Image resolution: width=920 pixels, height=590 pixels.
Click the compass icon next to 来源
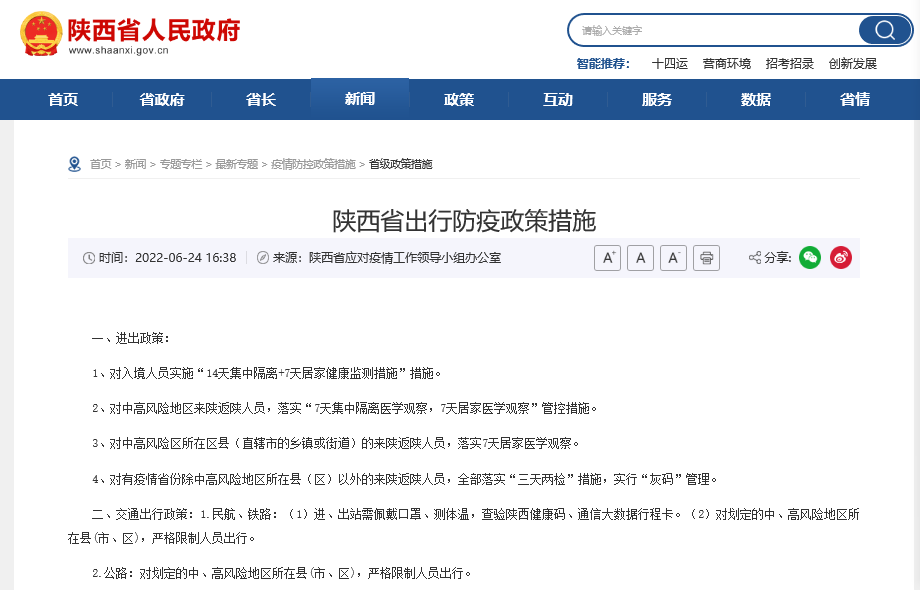pyautogui.click(x=263, y=257)
